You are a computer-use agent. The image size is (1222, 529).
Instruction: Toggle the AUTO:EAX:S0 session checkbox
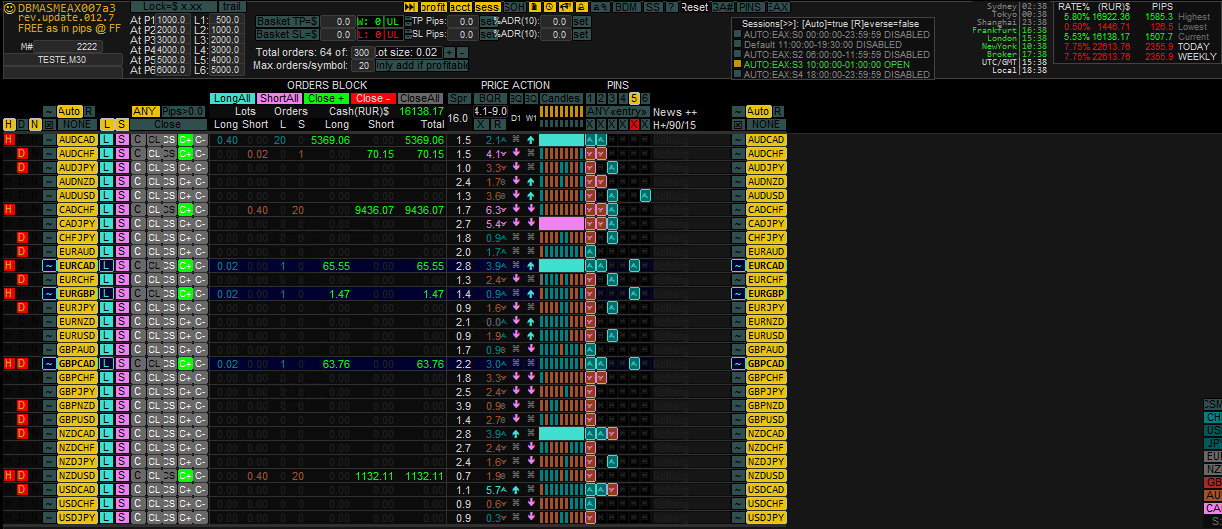tap(737, 33)
